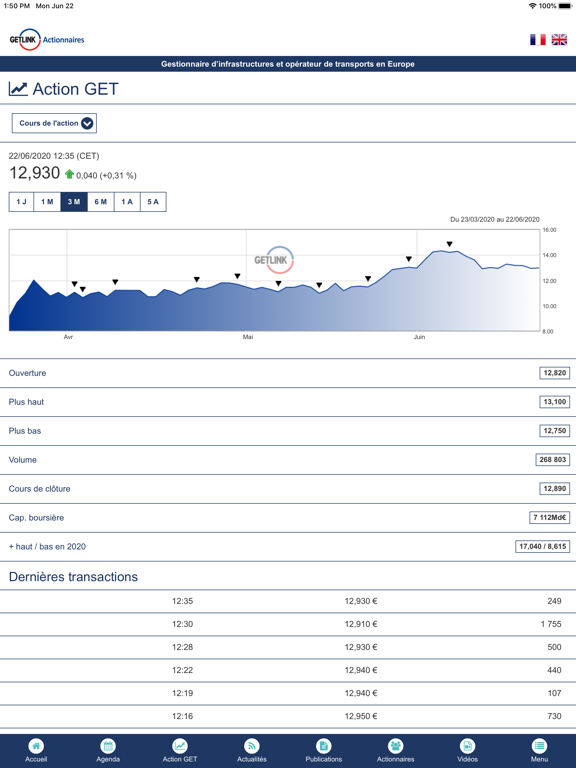Switch language to French flag
The width and height of the screenshot is (576, 768).
537,40
